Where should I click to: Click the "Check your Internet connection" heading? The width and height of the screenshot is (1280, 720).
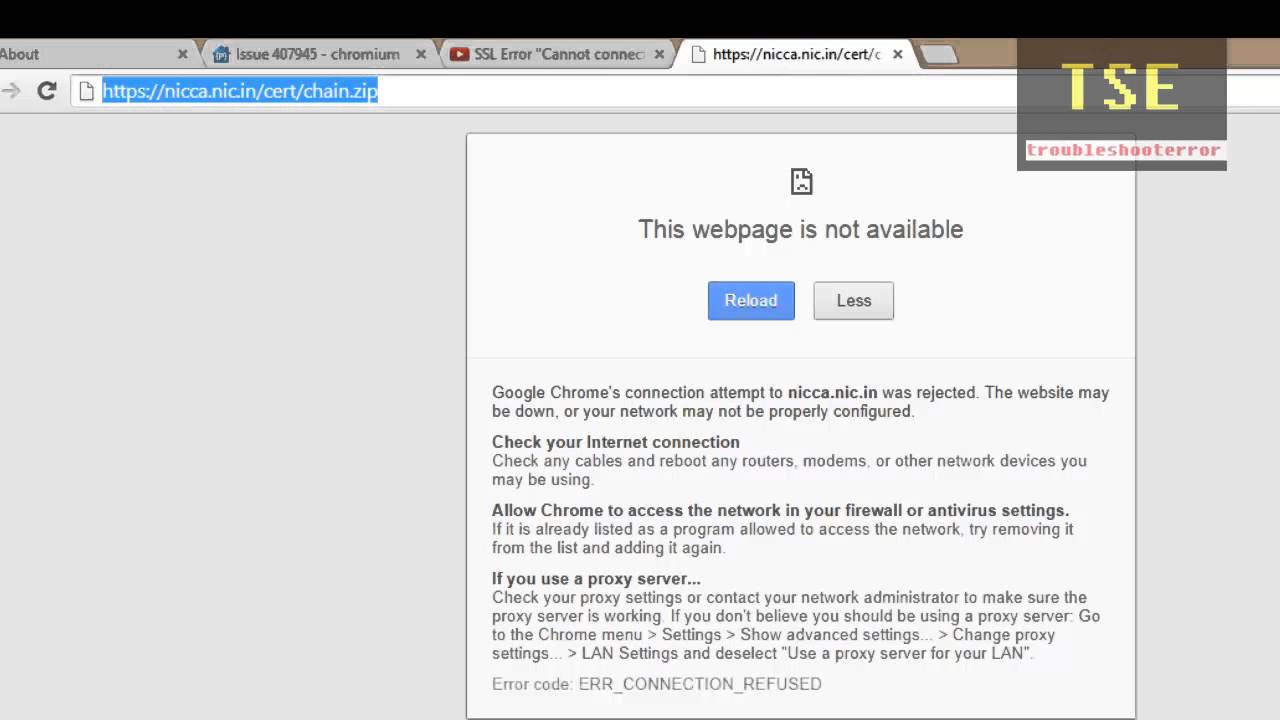616,442
